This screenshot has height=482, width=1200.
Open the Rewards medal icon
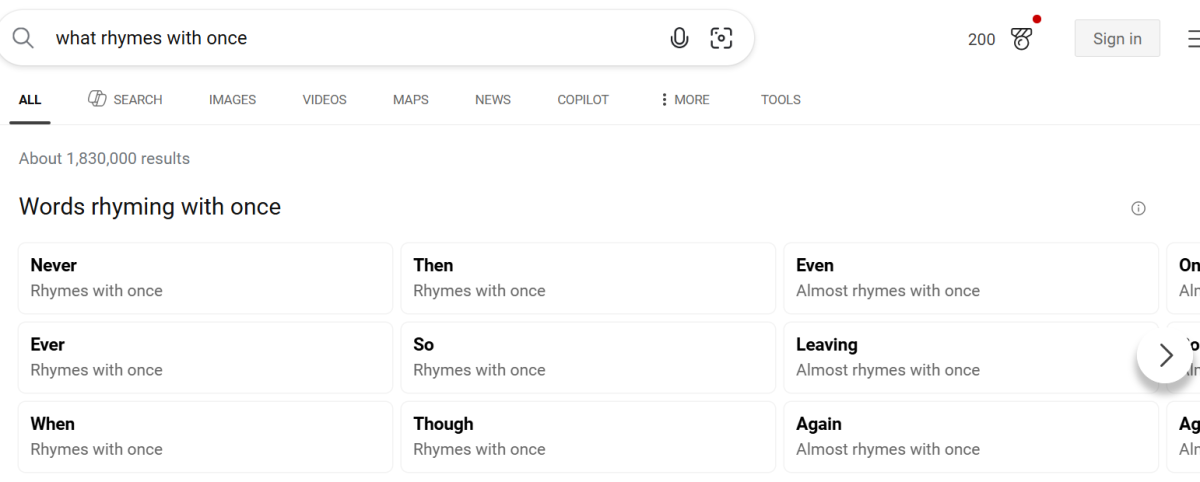click(x=1021, y=39)
